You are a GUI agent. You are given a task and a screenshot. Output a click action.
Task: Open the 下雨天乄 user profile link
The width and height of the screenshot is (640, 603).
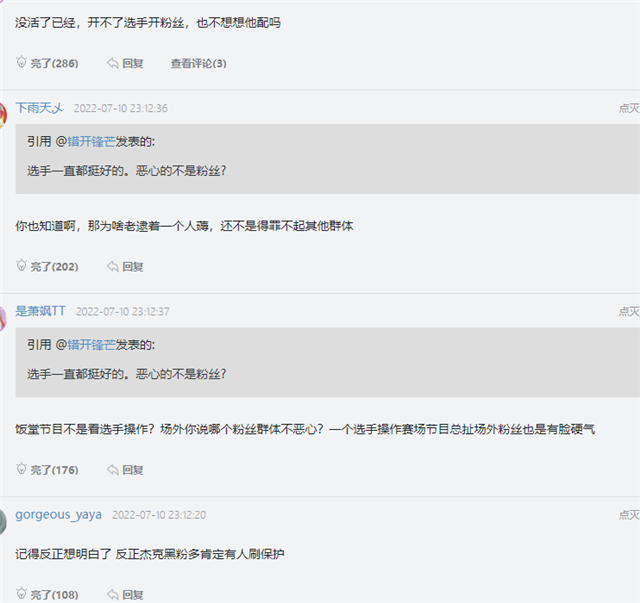point(39,108)
